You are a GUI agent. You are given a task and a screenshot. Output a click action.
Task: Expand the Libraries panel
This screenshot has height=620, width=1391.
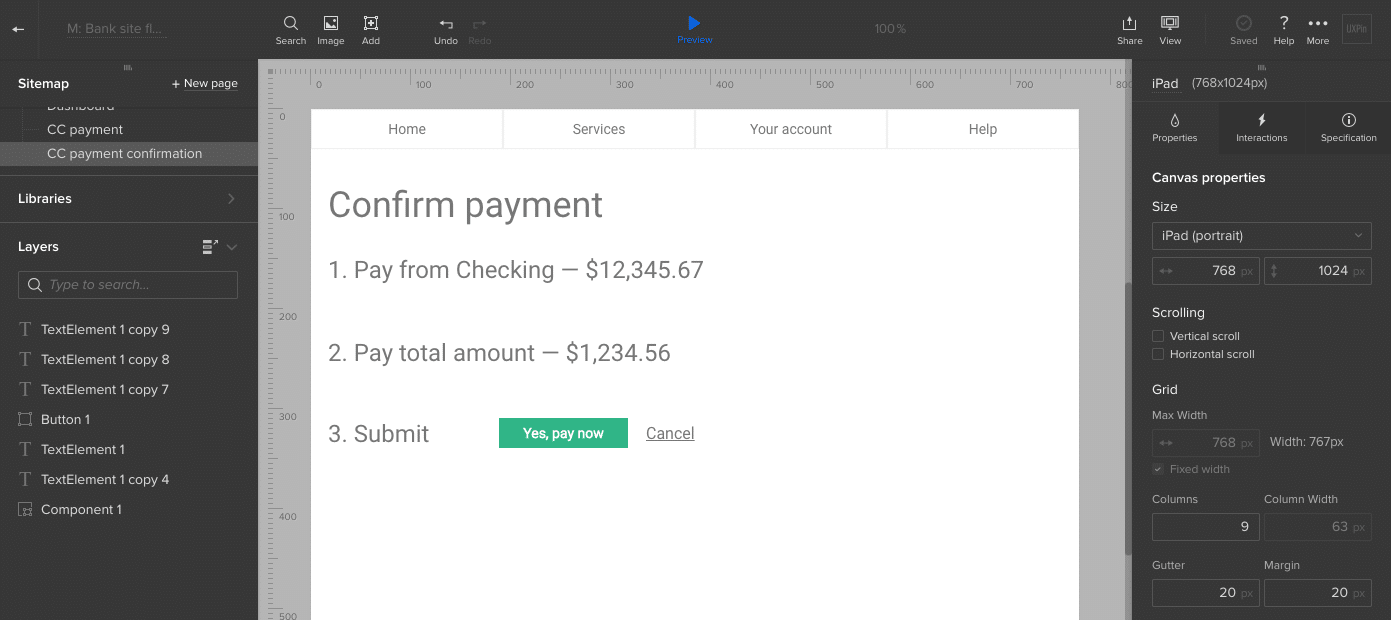coord(231,199)
